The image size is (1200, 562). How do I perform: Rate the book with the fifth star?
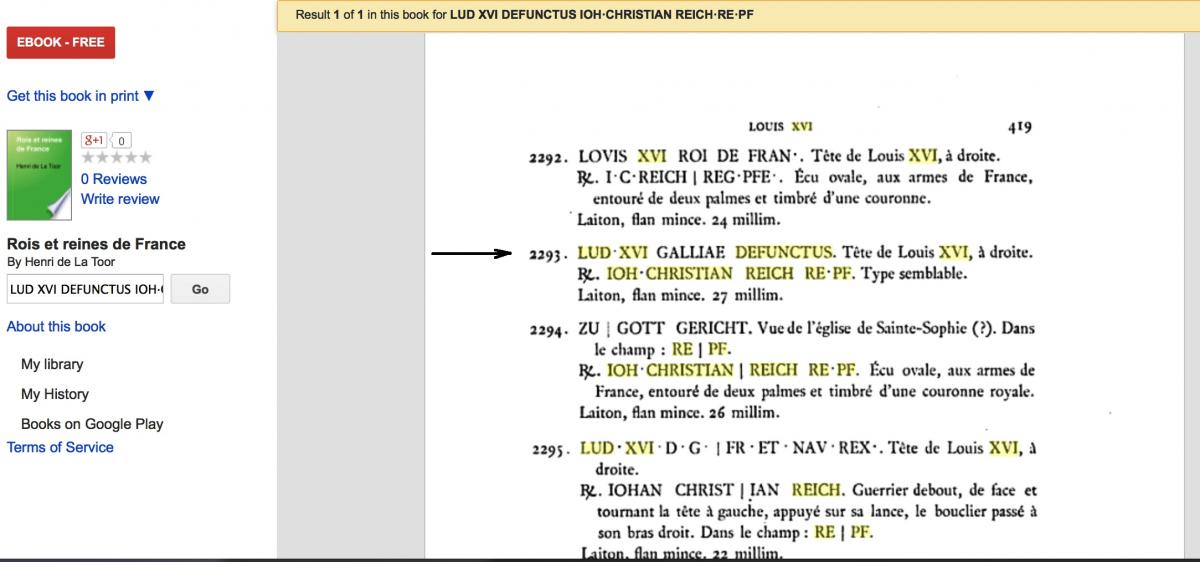(x=145, y=158)
